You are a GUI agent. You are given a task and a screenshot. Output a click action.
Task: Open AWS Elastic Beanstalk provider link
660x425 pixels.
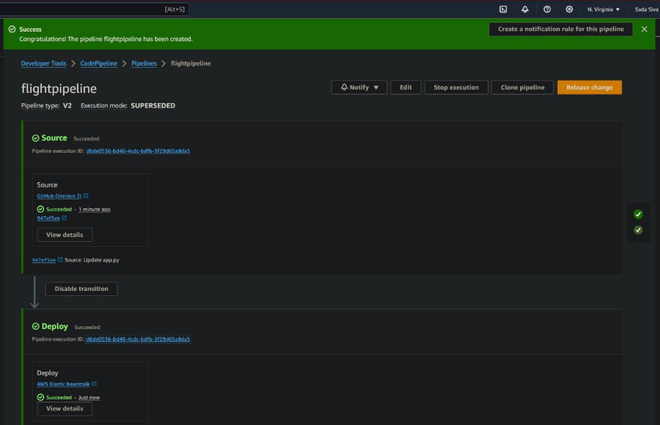(x=63, y=384)
